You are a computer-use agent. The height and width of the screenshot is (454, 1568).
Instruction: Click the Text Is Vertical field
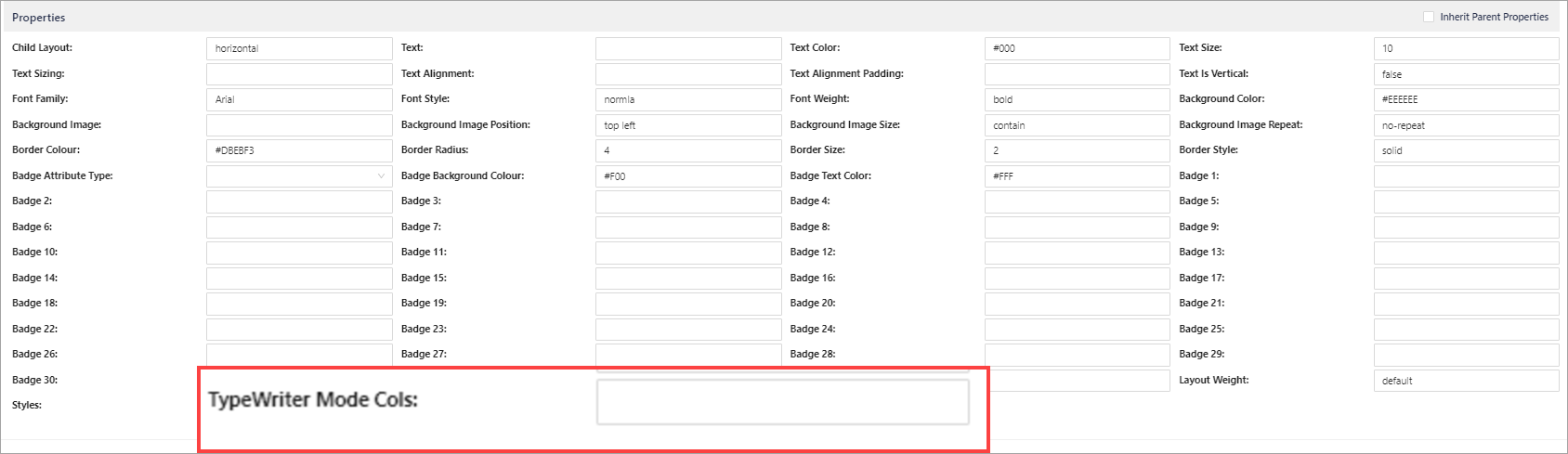coord(1465,74)
